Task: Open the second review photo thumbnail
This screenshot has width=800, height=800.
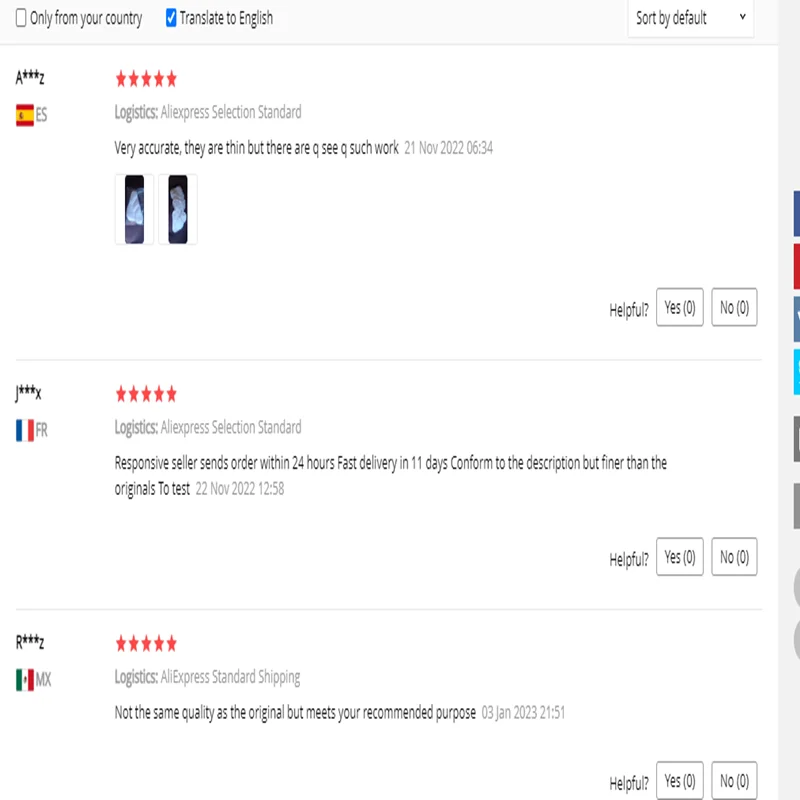Action: [x=178, y=209]
